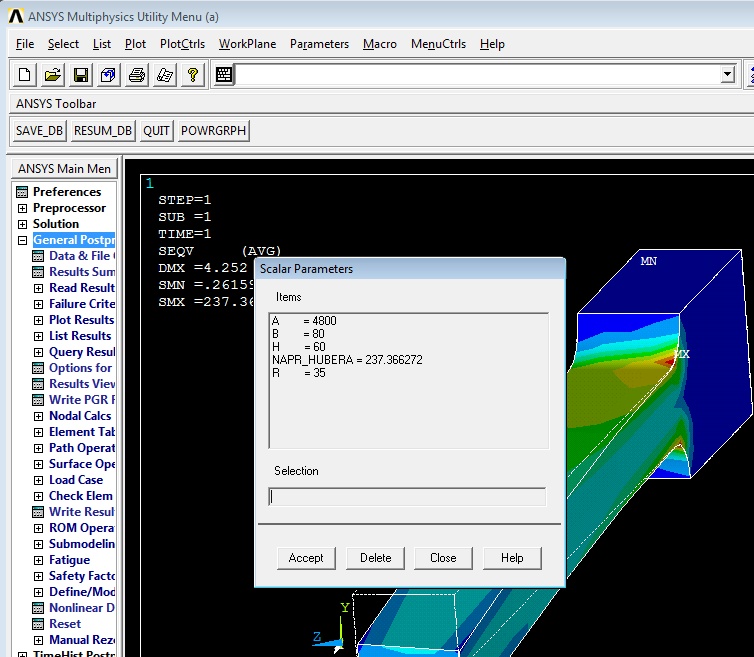Open the WorkPlane menu
This screenshot has width=754, height=657.
pos(247,44)
